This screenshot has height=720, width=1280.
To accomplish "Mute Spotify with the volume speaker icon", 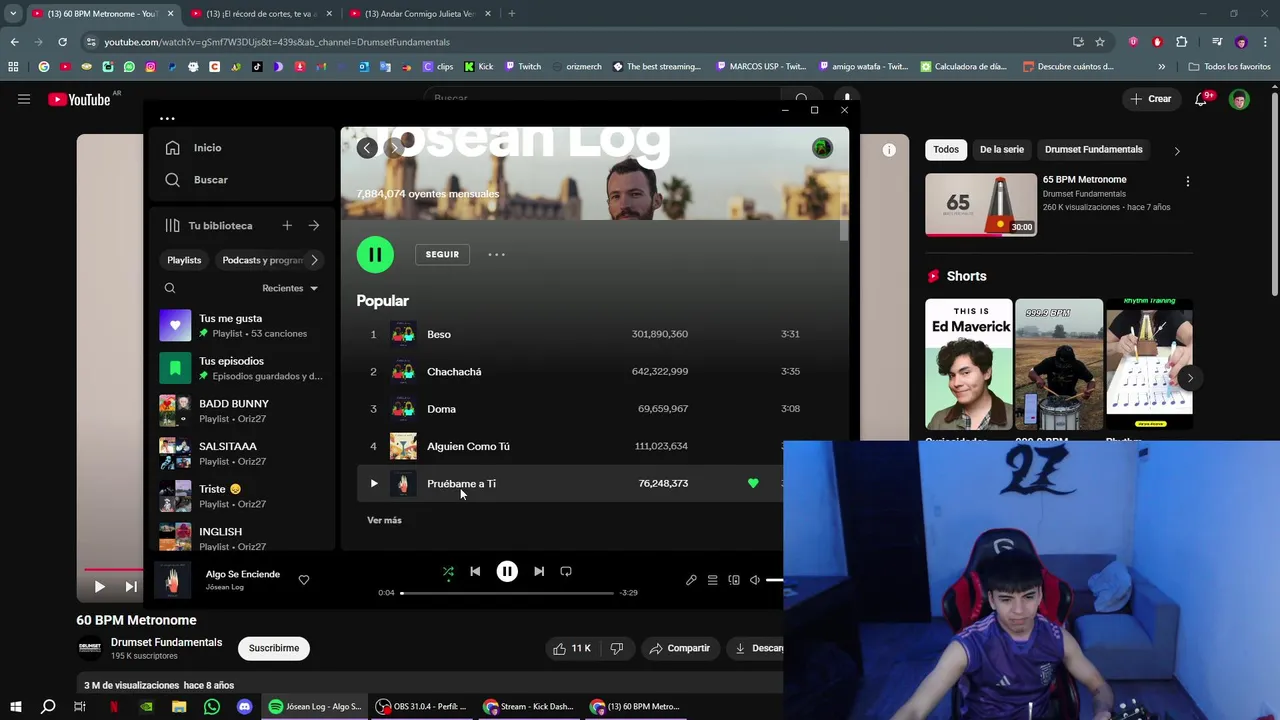I will [755, 580].
